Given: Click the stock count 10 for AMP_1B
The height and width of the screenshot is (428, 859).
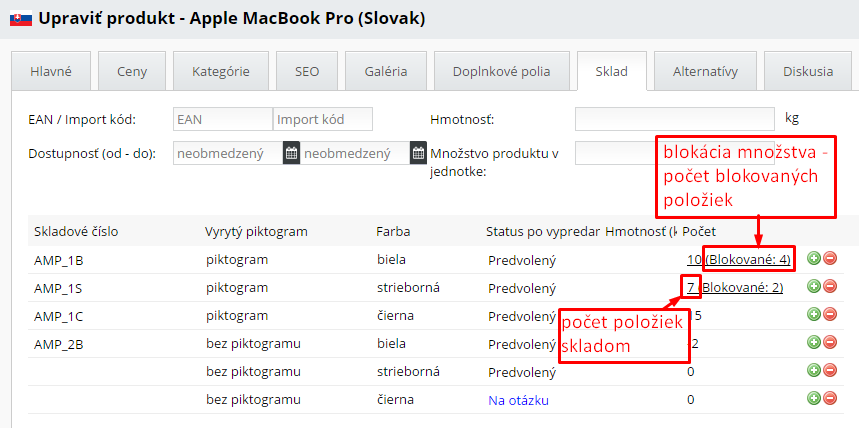Looking at the screenshot, I should coord(693,259).
